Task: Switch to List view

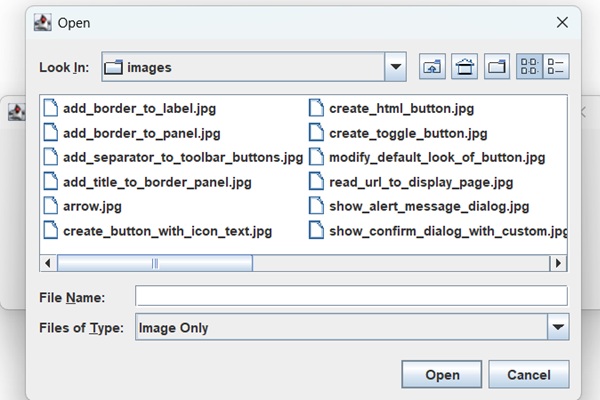Action: 529,67
